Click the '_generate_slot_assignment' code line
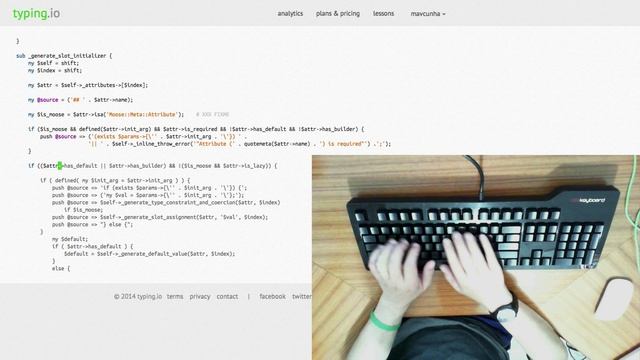The image size is (640, 360). [x=160, y=217]
